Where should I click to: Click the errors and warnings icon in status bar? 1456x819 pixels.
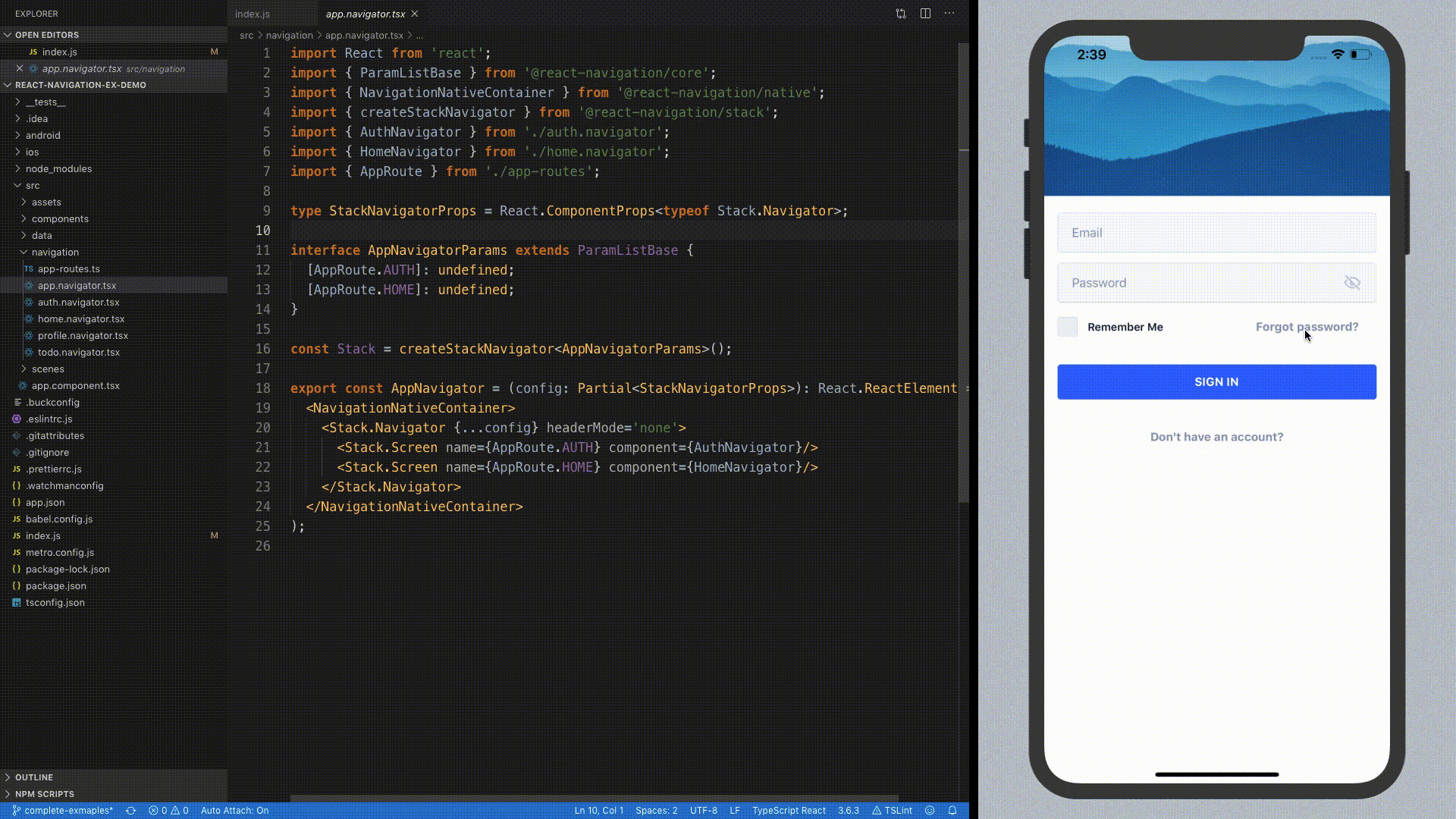click(168, 810)
